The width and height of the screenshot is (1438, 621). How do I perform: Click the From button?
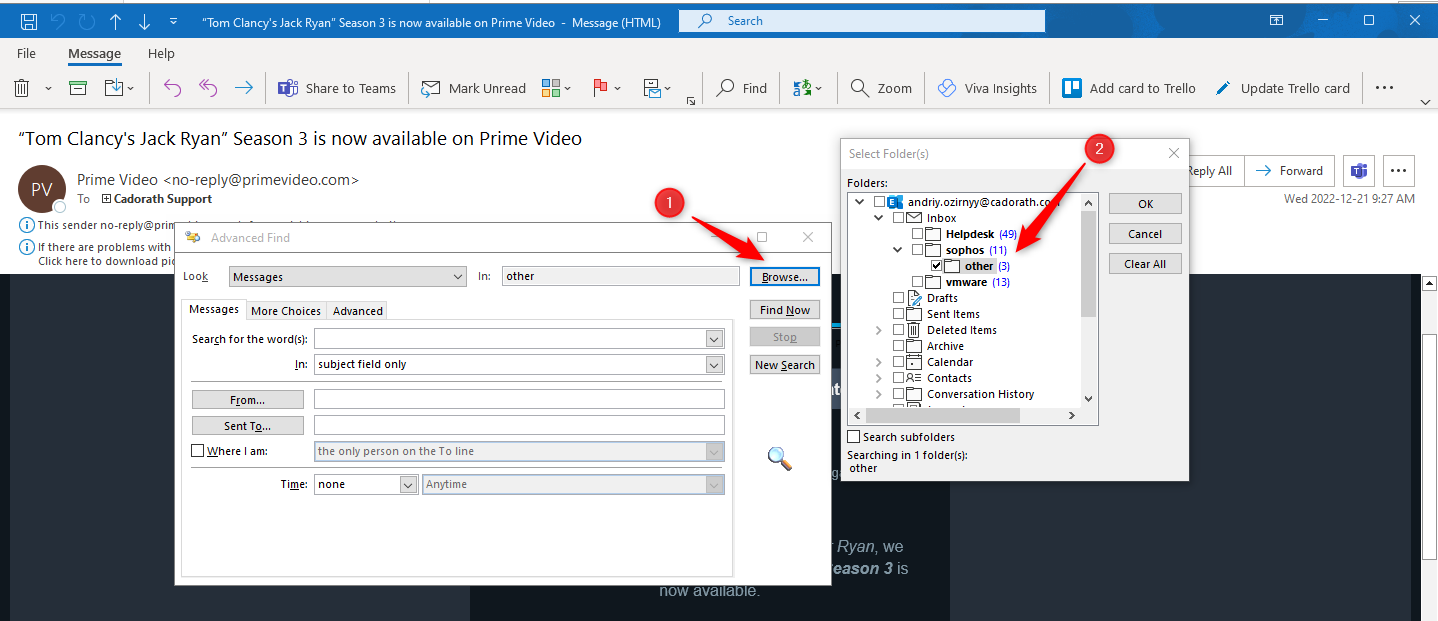point(248,400)
